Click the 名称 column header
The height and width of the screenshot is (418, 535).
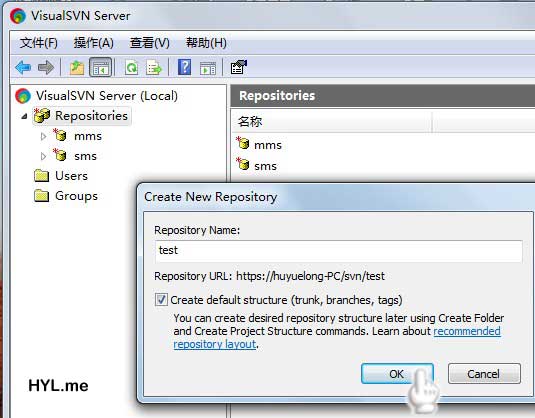332,121
